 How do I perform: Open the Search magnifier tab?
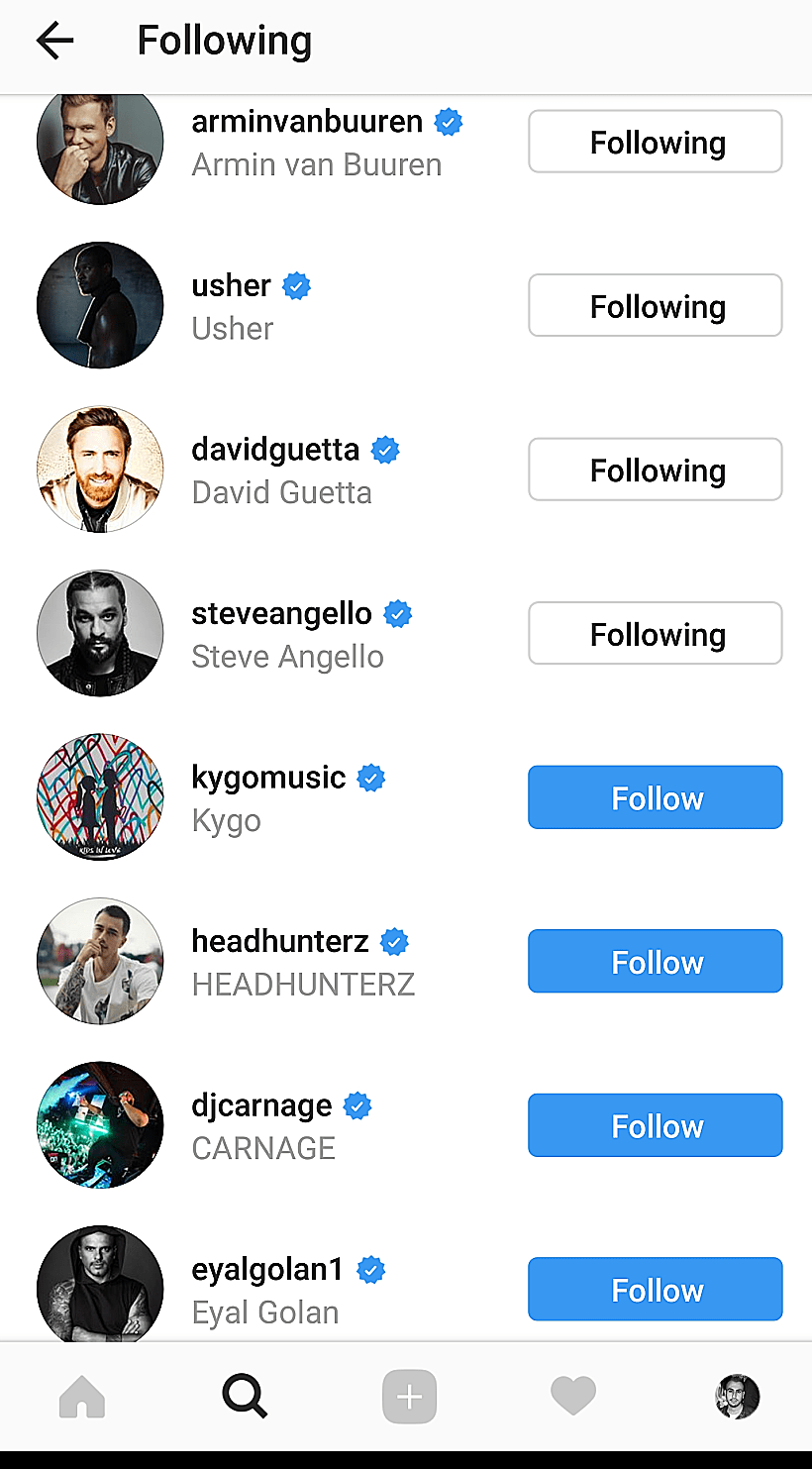pyautogui.click(x=245, y=1397)
